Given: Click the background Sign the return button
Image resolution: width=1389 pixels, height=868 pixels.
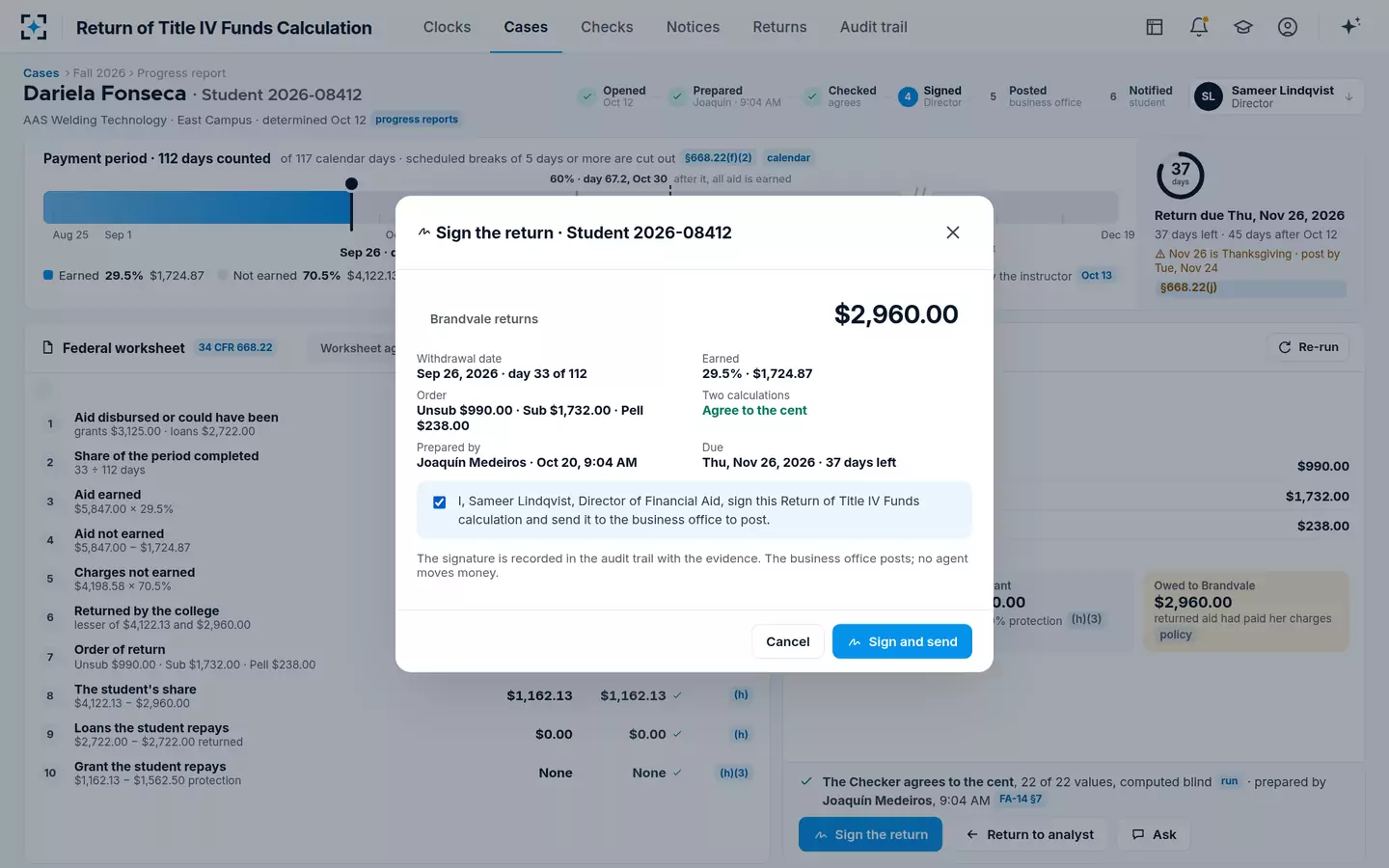Looking at the screenshot, I should [871, 834].
